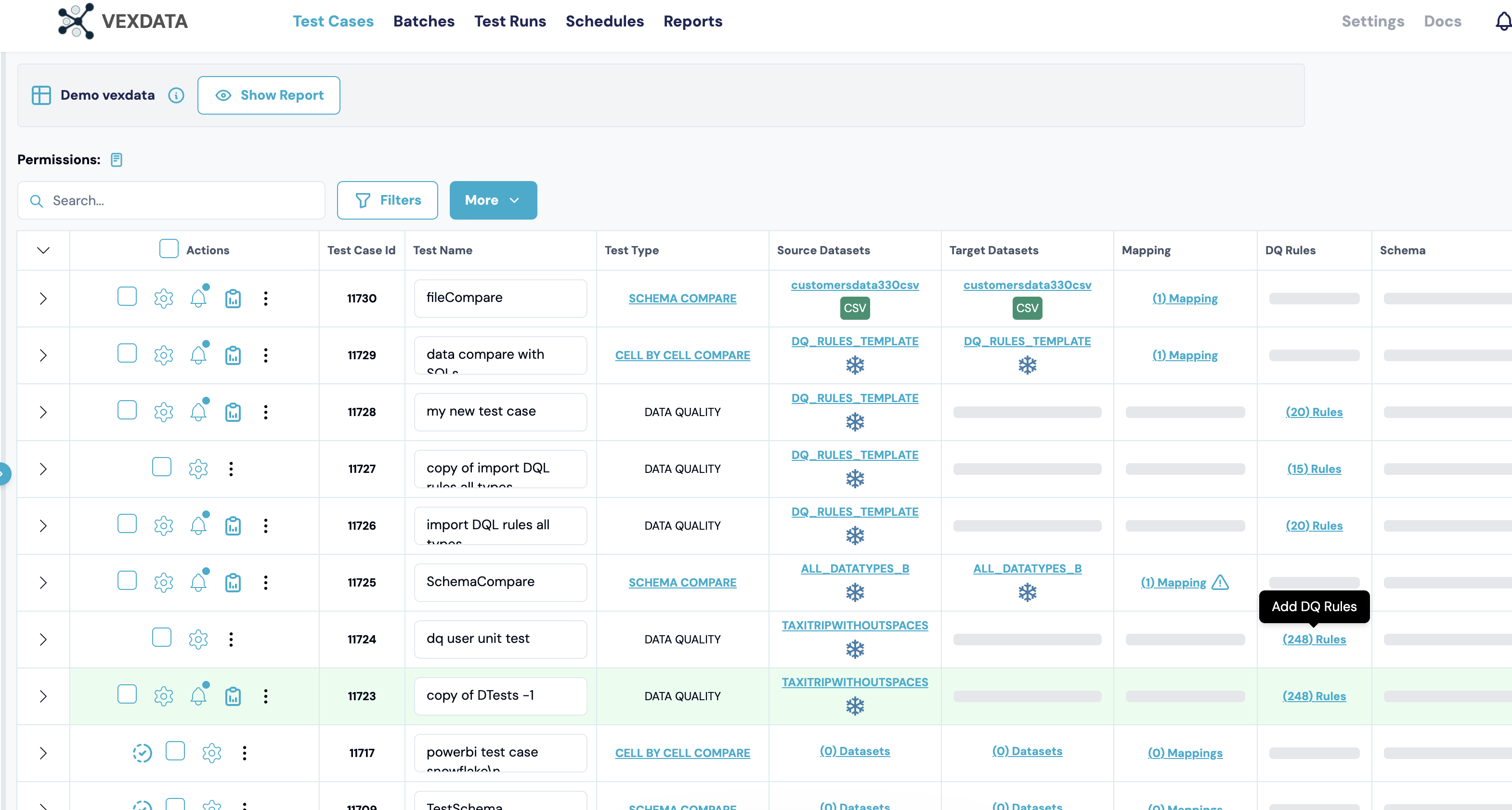Click the Search input field

(176, 201)
